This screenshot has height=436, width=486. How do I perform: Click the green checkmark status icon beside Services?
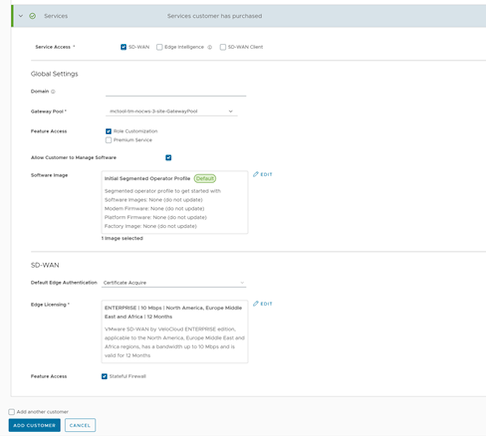pos(32,16)
